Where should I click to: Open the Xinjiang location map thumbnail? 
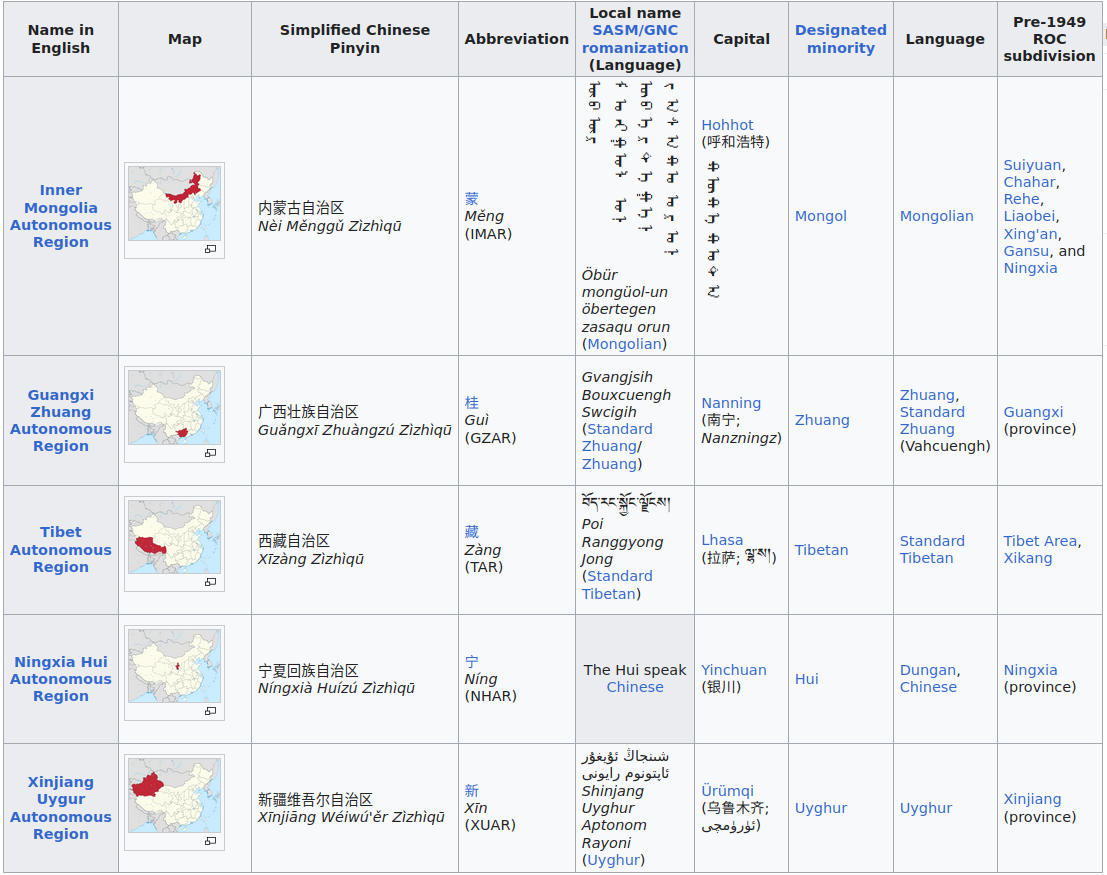174,796
